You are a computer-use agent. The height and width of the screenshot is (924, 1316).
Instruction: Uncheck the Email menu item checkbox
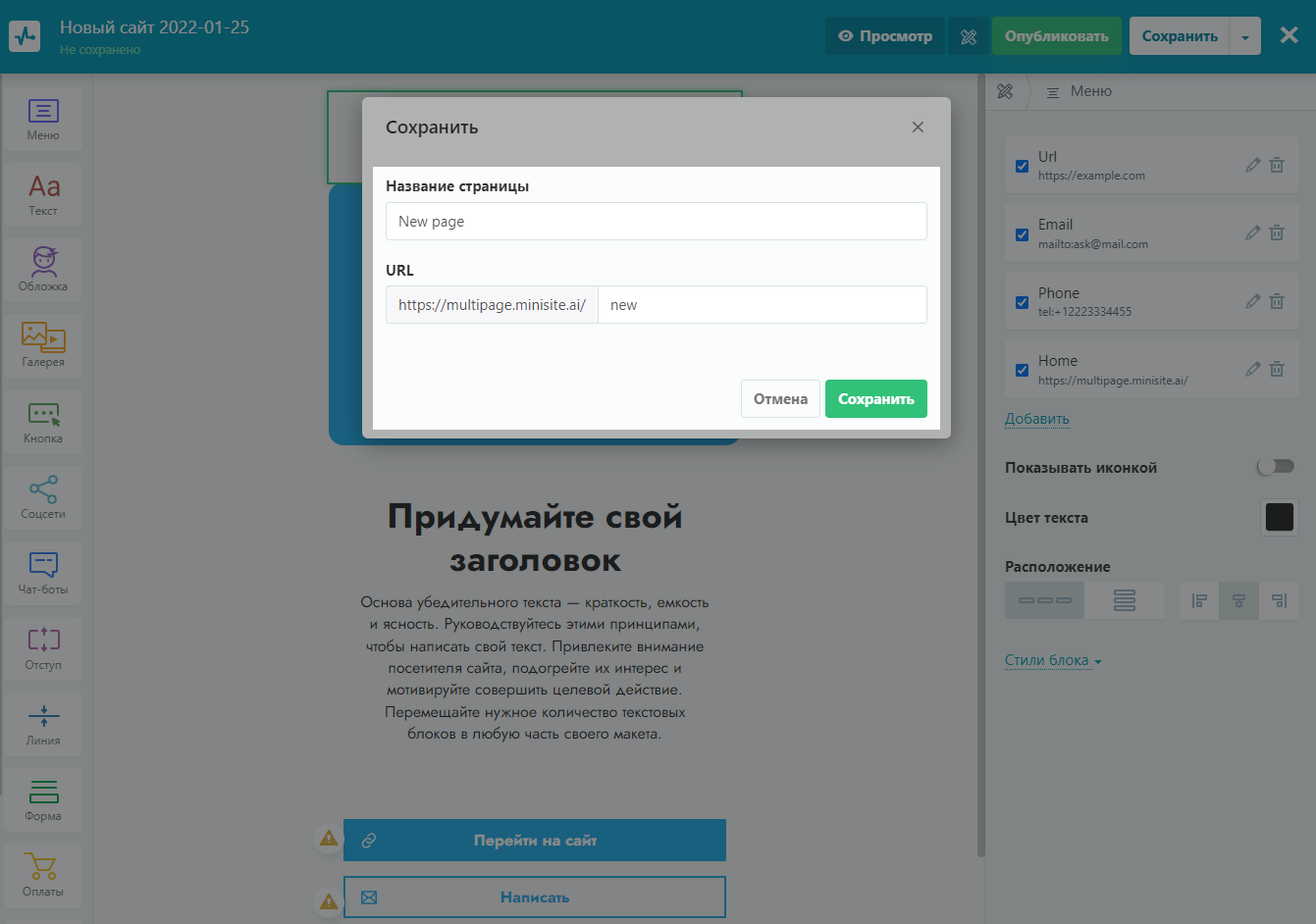tap(1022, 234)
